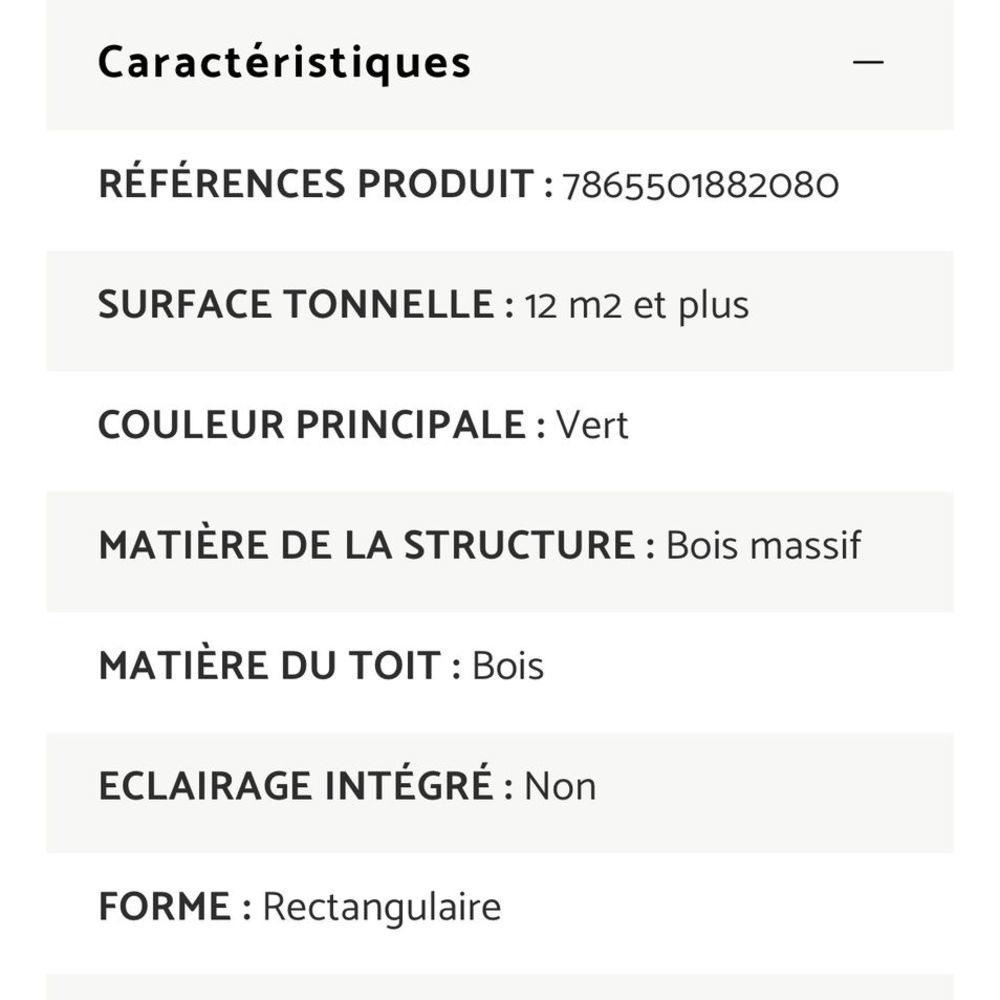This screenshot has width=1000, height=1000.
Task: Click the MATIÈRE DU TOIT label
Action: pyautogui.click(x=269, y=667)
